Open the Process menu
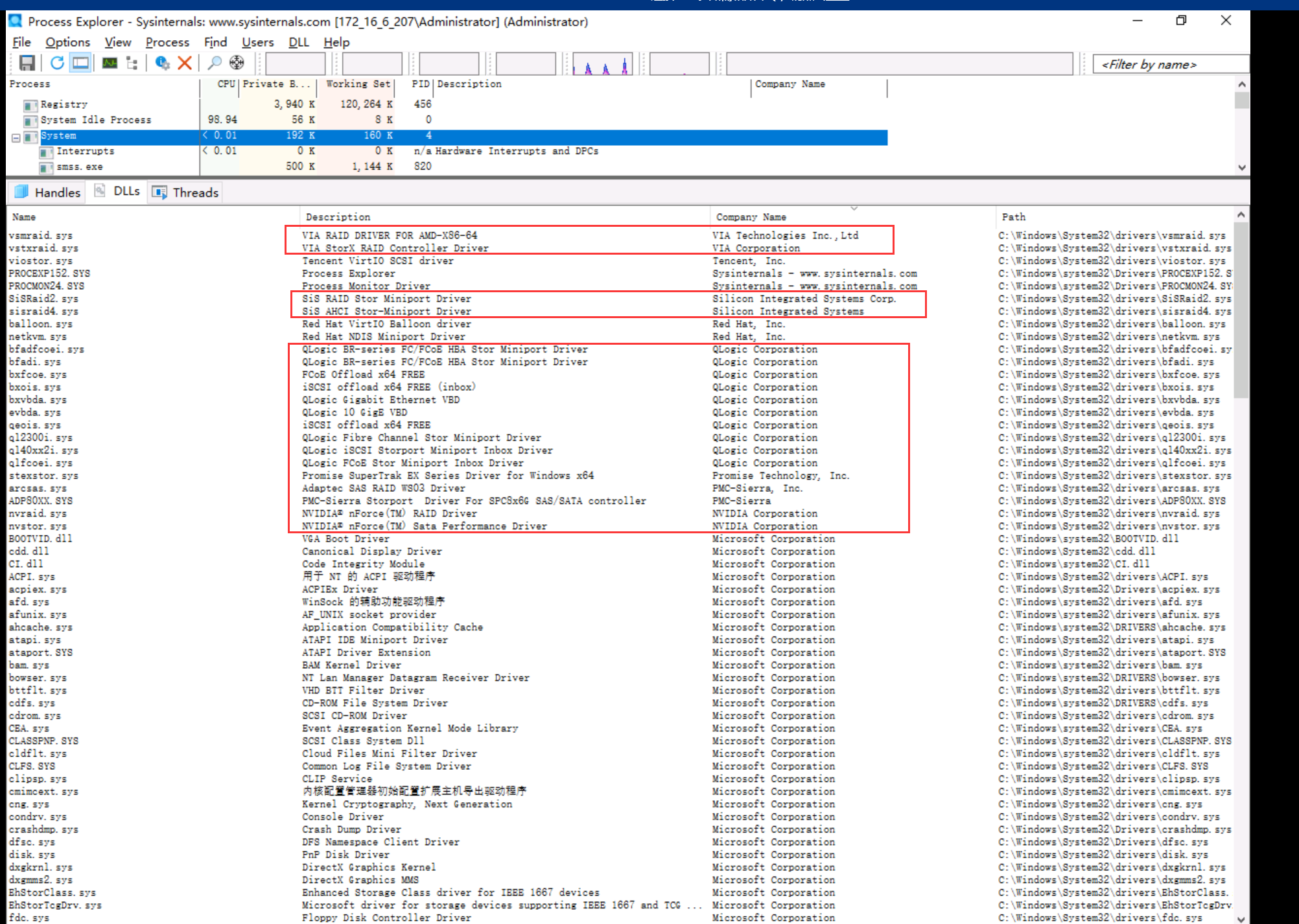Image resolution: width=1299 pixels, height=924 pixels. click(167, 42)
